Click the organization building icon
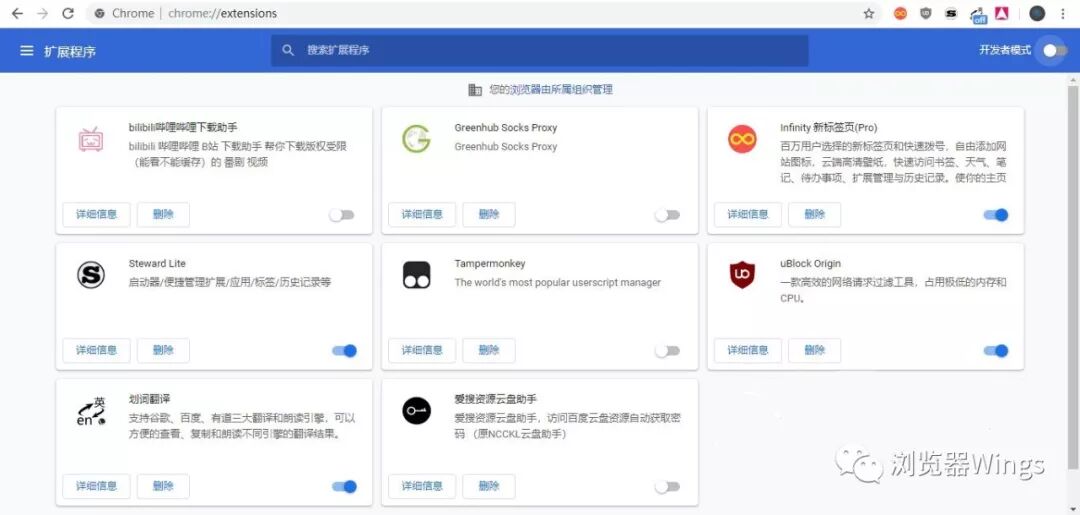 pyautogui.click(x=475, y=90)
